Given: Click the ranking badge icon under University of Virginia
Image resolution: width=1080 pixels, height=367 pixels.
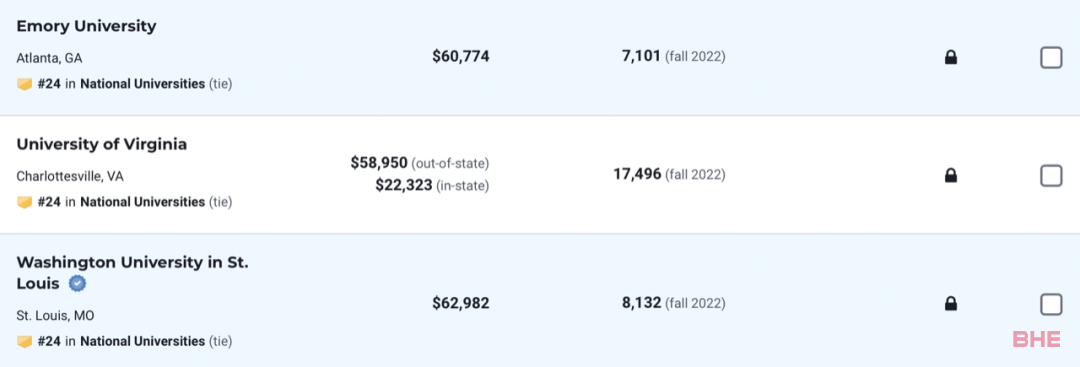Looking at the screenshot, I should pos(25,202).
